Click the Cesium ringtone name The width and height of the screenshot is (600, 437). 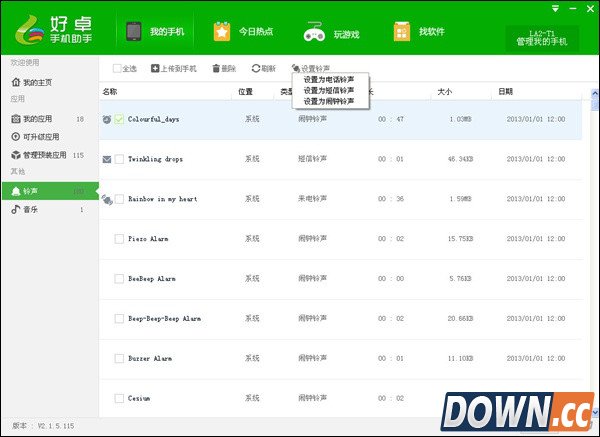(x=139, y=398)
